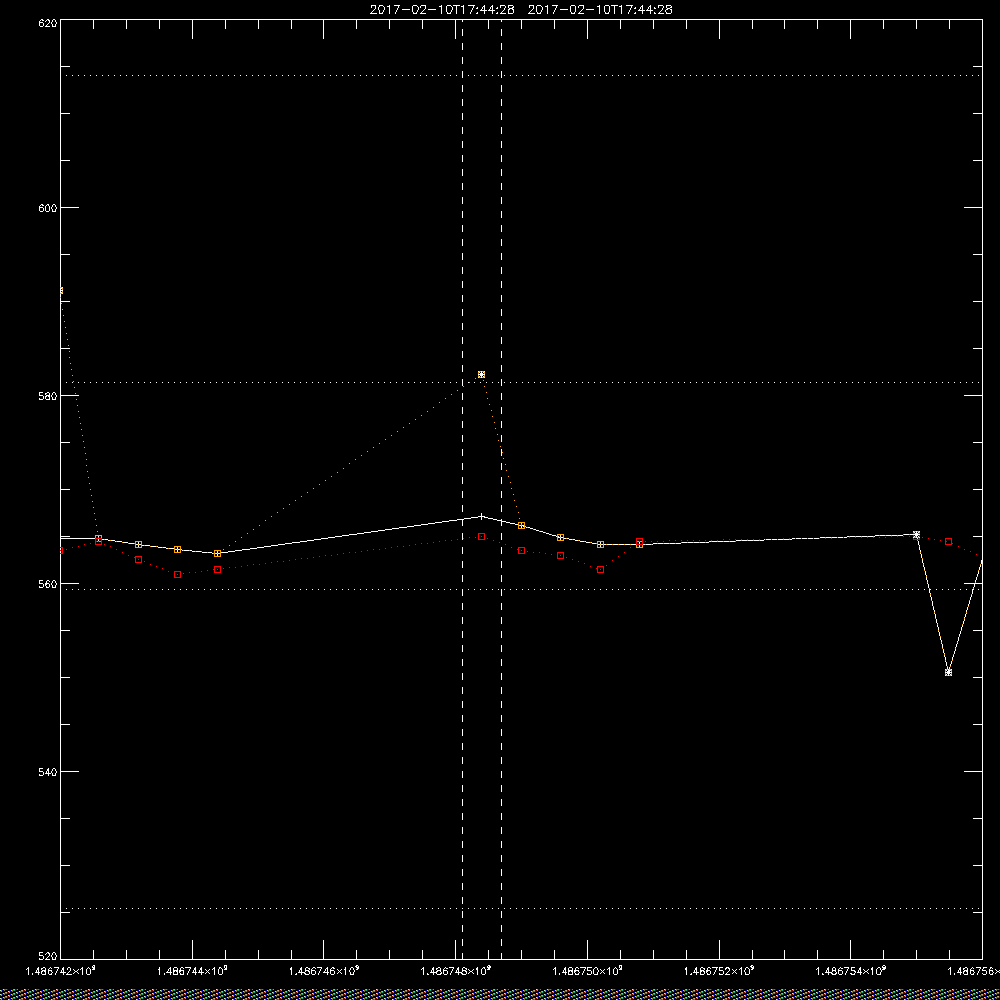The width and height of the screenshot is (1000, 1000).
Task: Select the red square marker above the sharp dip
Action: coord(948,541)
